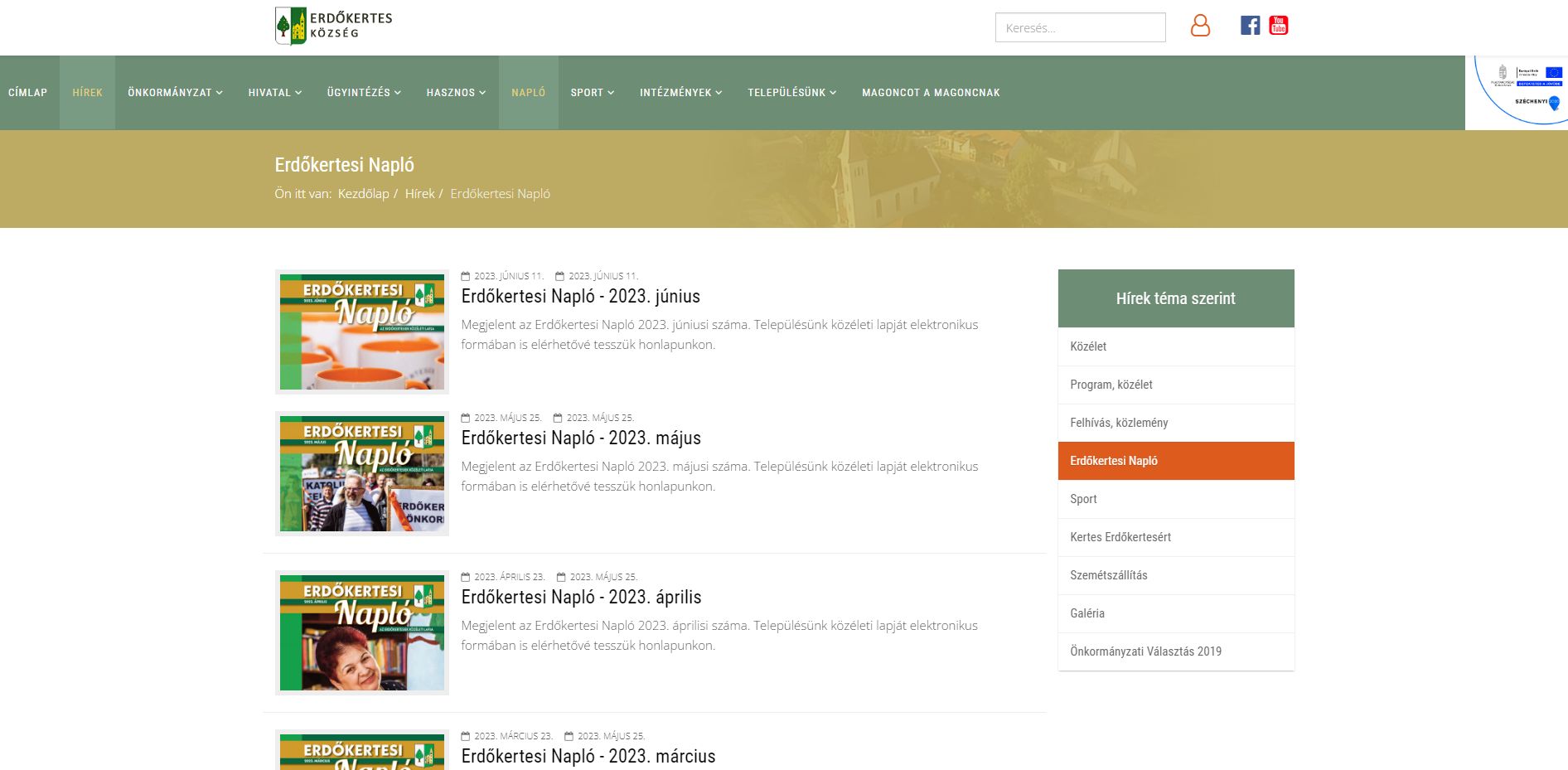Click the június article description text
Viewport: 1568px width, 770px height.
coord(719,335)
